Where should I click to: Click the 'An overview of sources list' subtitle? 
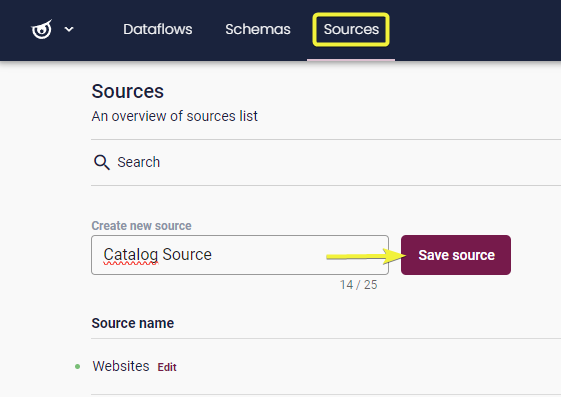[175, 116]
